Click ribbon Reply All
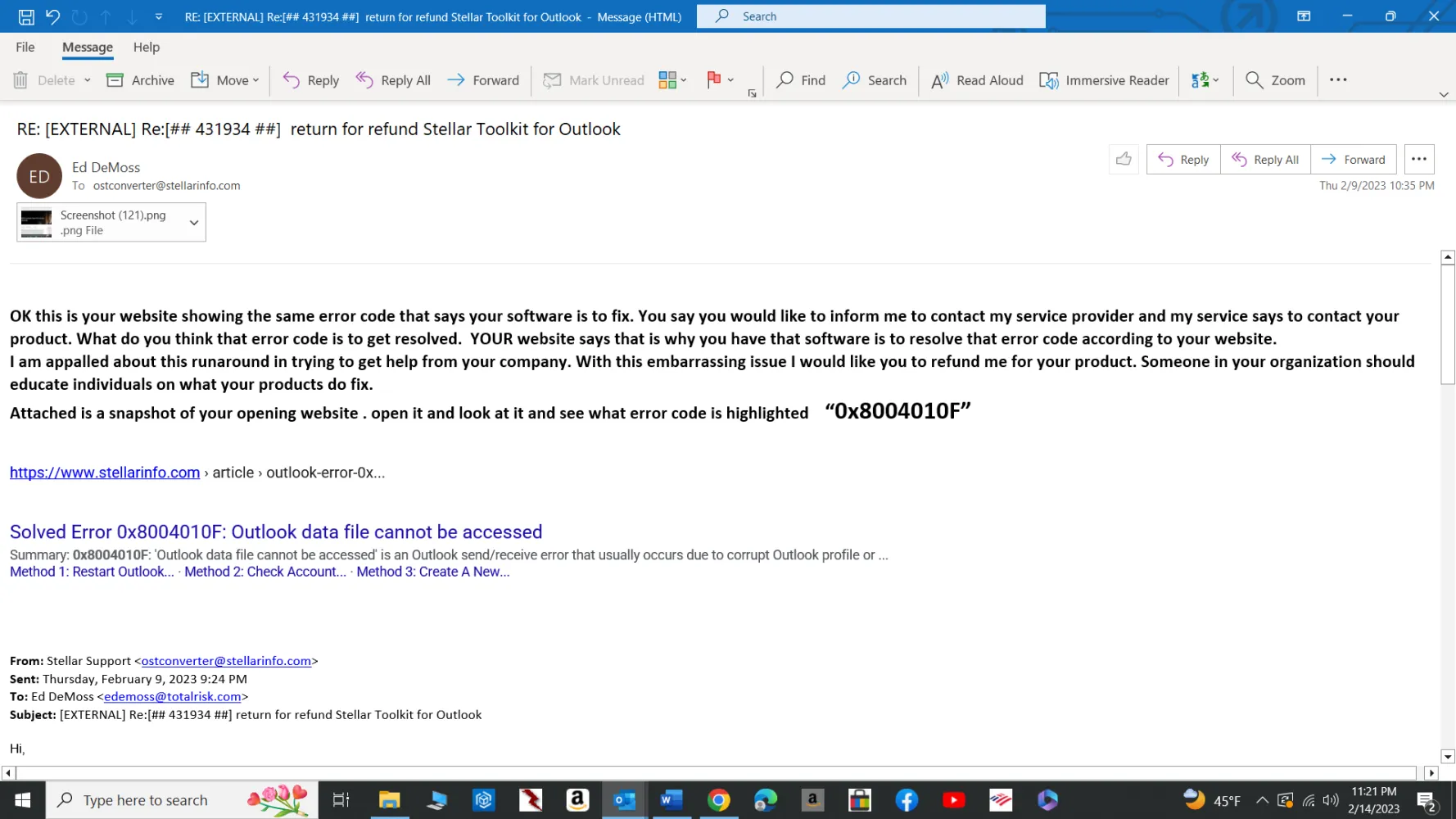 click(393, 80)
